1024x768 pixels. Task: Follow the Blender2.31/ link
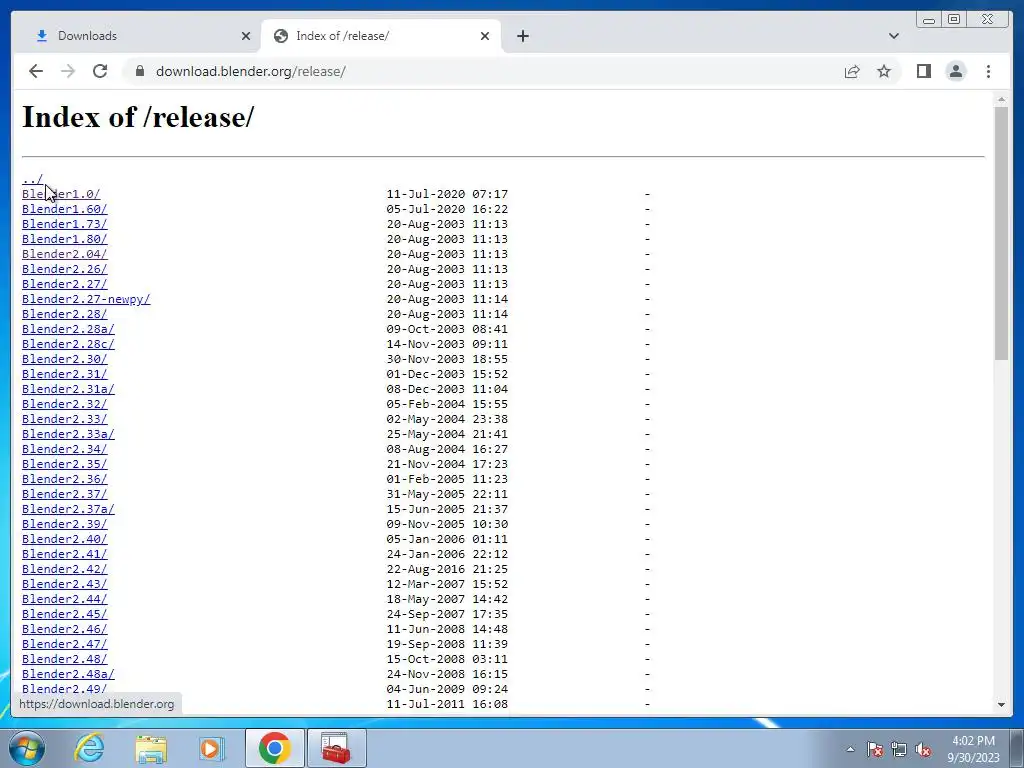point(64,374)
